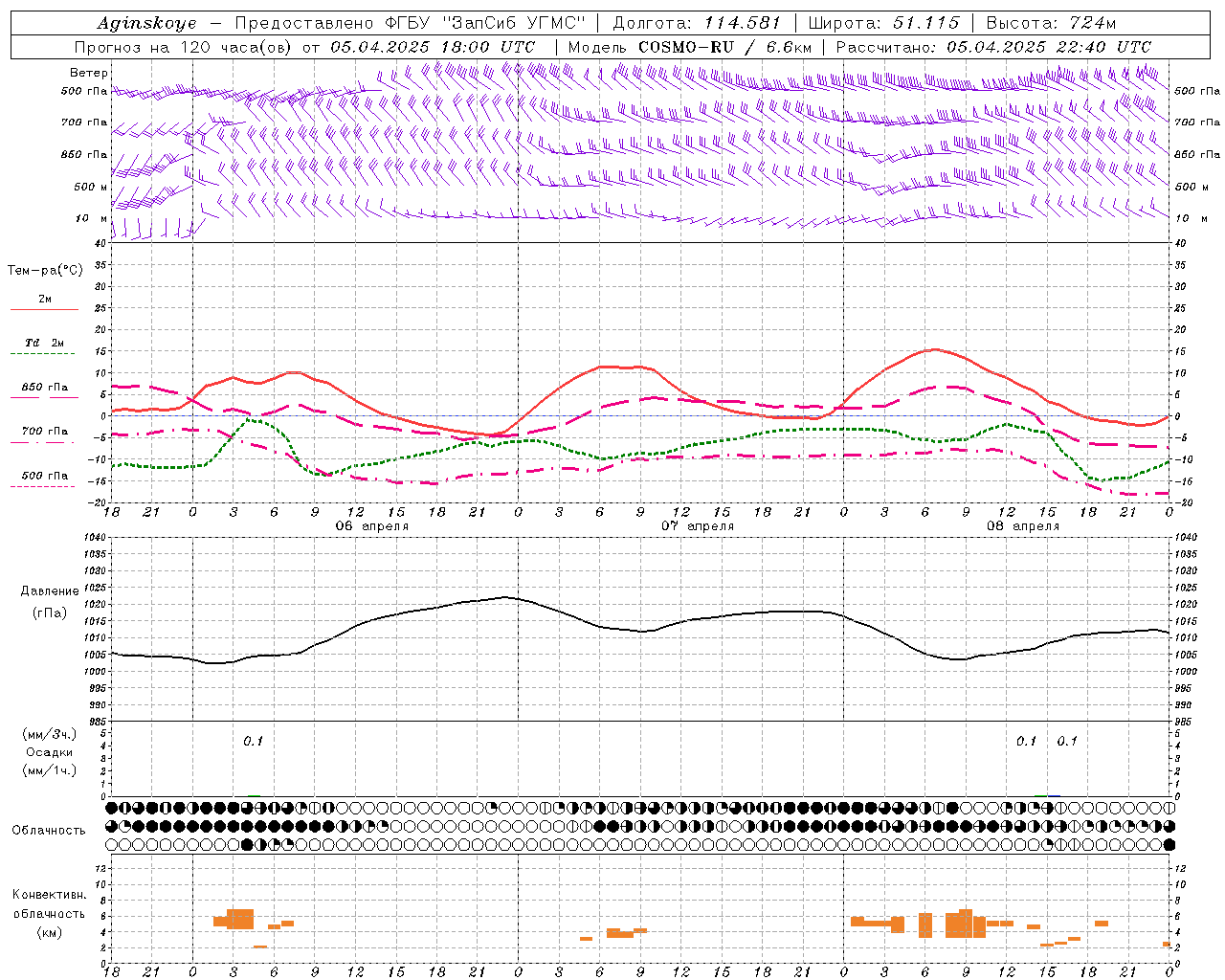This screenshot has width=1225, height=980.
Task: Click the 'Осадки' precipitation label
Action: [50, 752]
